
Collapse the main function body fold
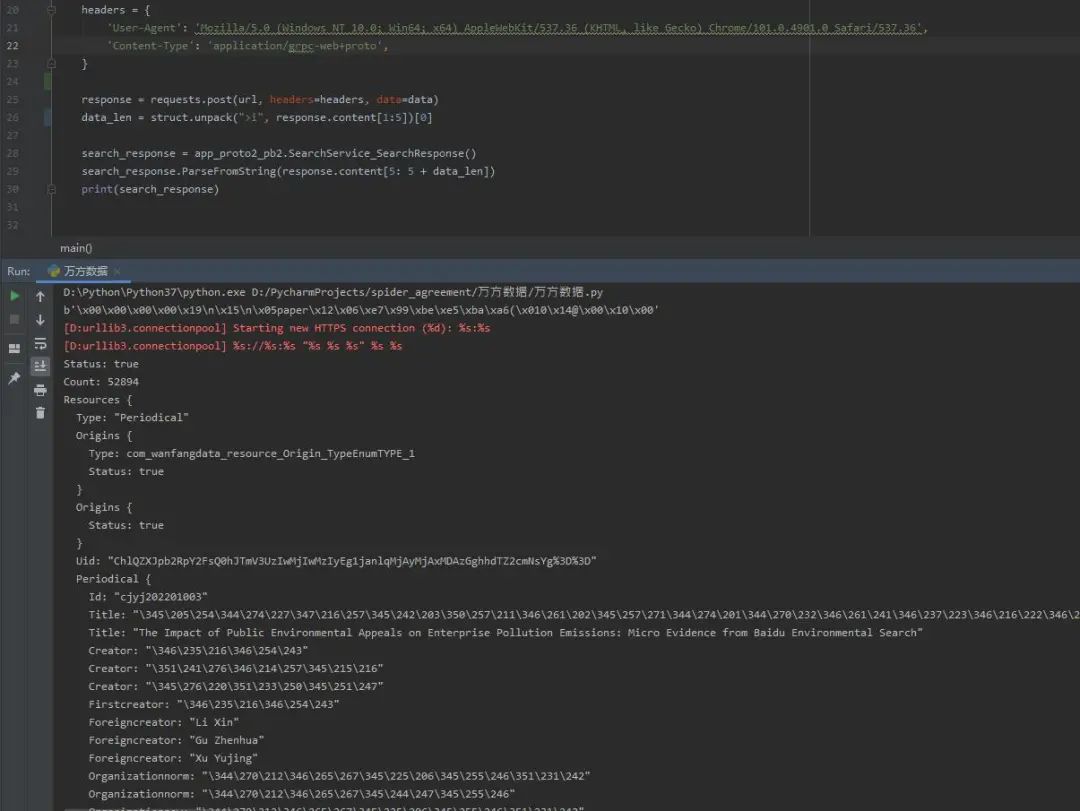pos(51,187)
